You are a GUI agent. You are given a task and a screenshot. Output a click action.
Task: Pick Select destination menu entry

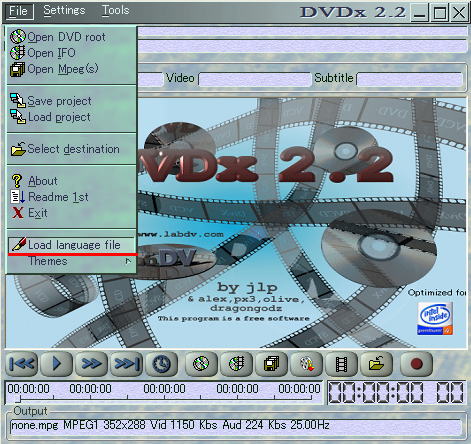pos(72,149)
